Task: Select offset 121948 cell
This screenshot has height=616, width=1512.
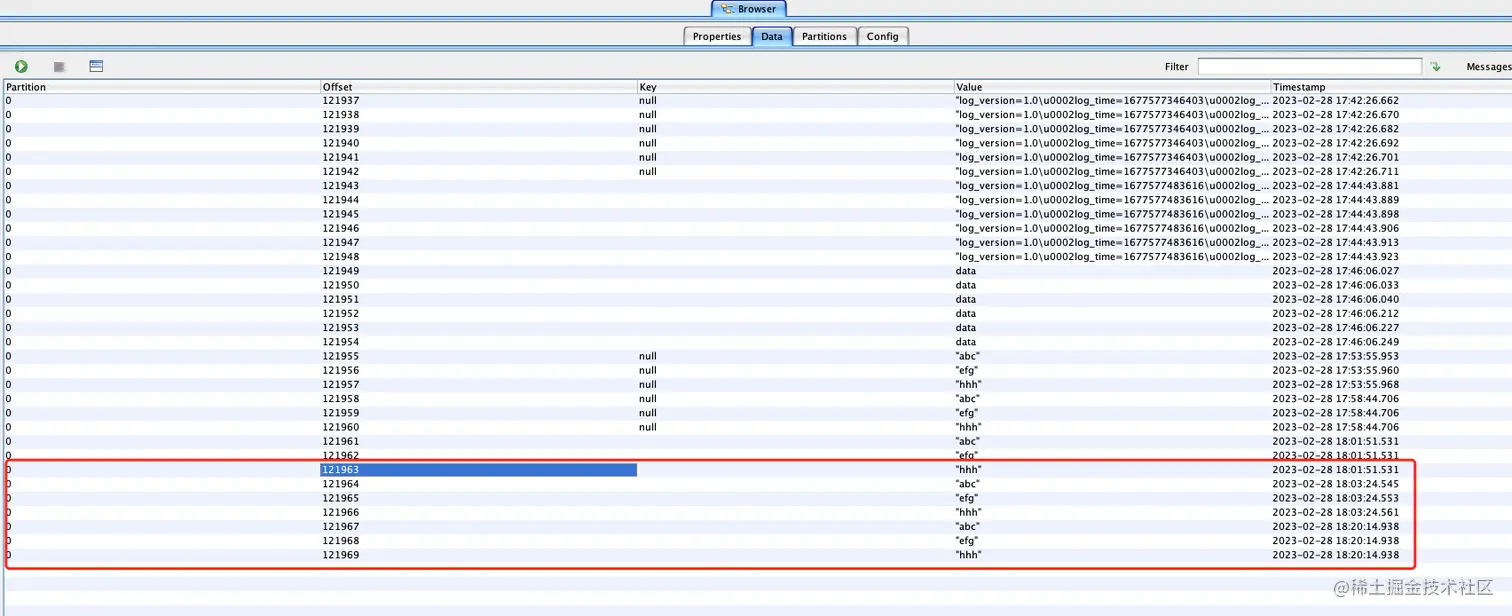Action: click(x=478, y=257)
